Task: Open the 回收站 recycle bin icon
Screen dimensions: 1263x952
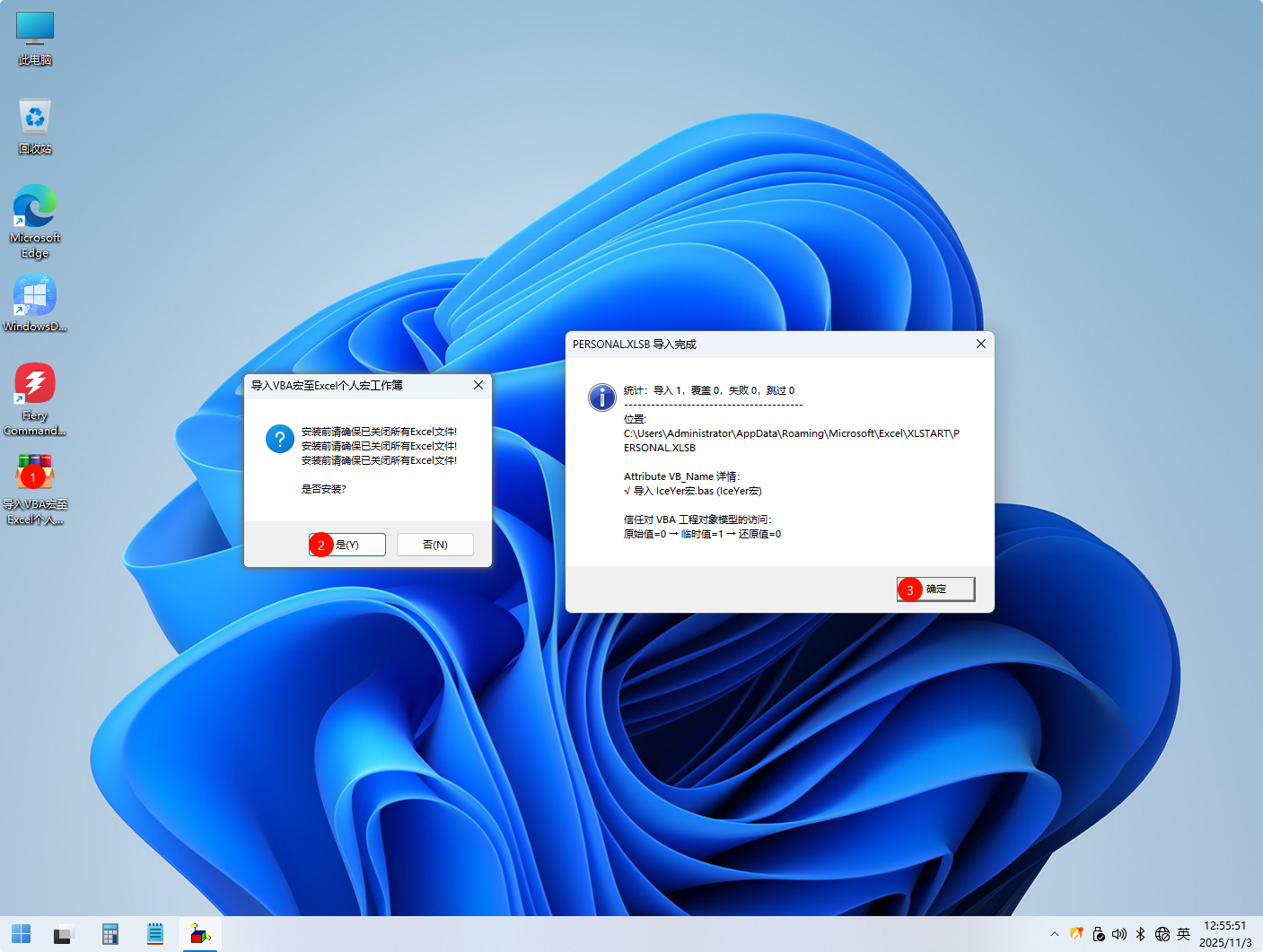Action: tap(35, 126)
